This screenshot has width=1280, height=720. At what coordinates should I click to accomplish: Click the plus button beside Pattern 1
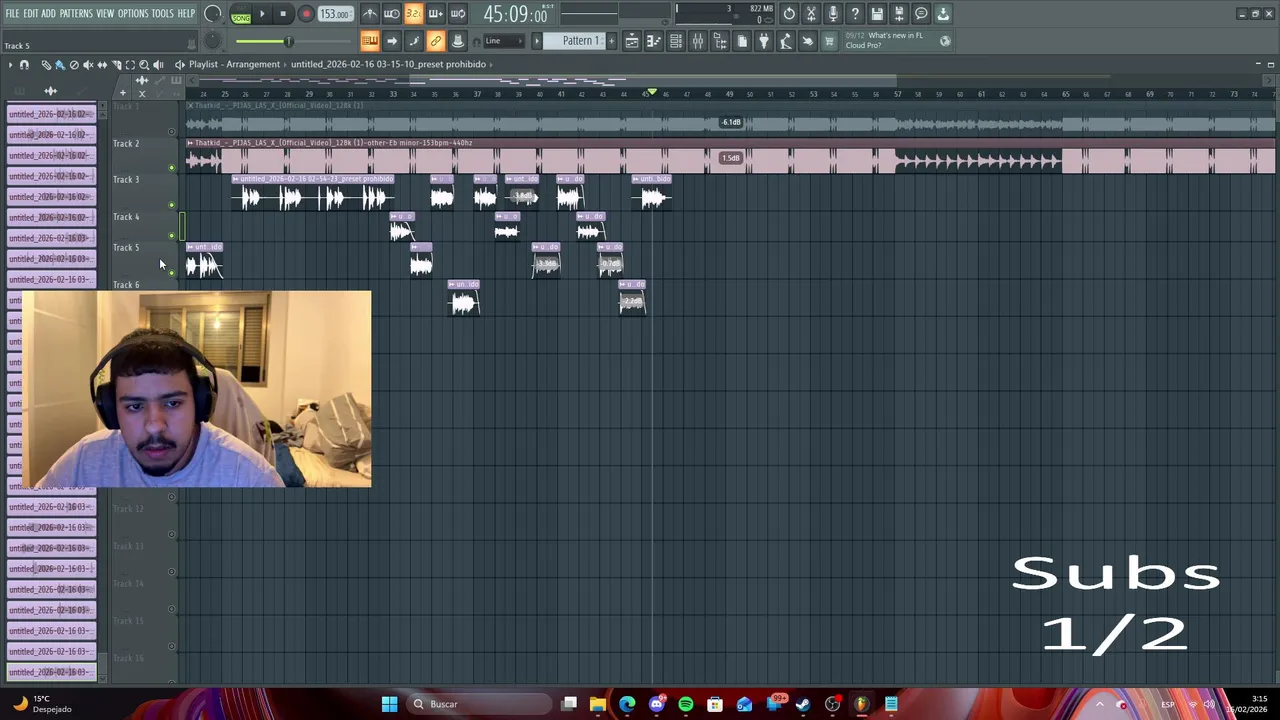[x=611, y=41]
